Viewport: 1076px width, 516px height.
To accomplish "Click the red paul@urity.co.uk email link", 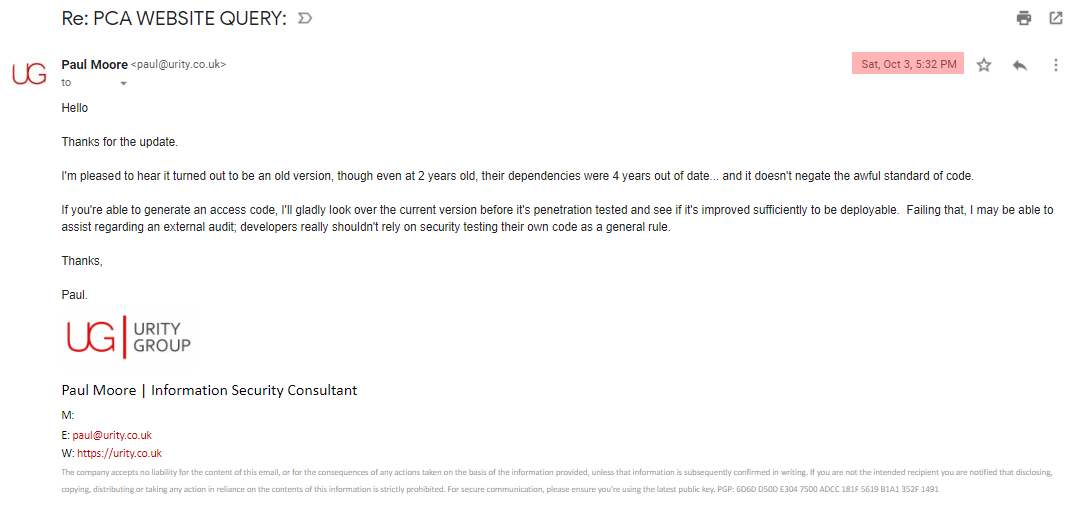I will 111,435.
